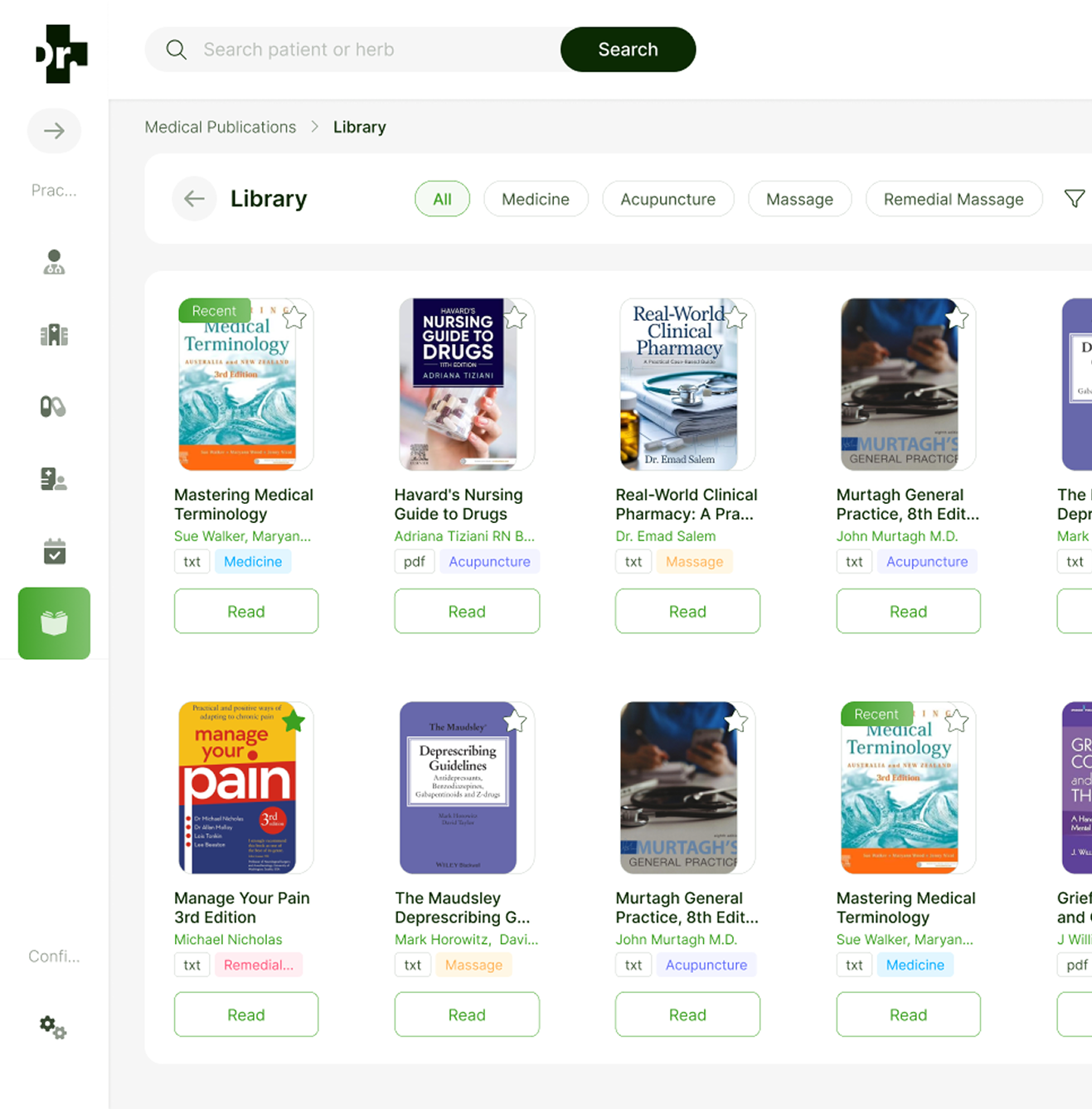Click Massage tag on Maudsley Deprescribing

click(473, 965)
